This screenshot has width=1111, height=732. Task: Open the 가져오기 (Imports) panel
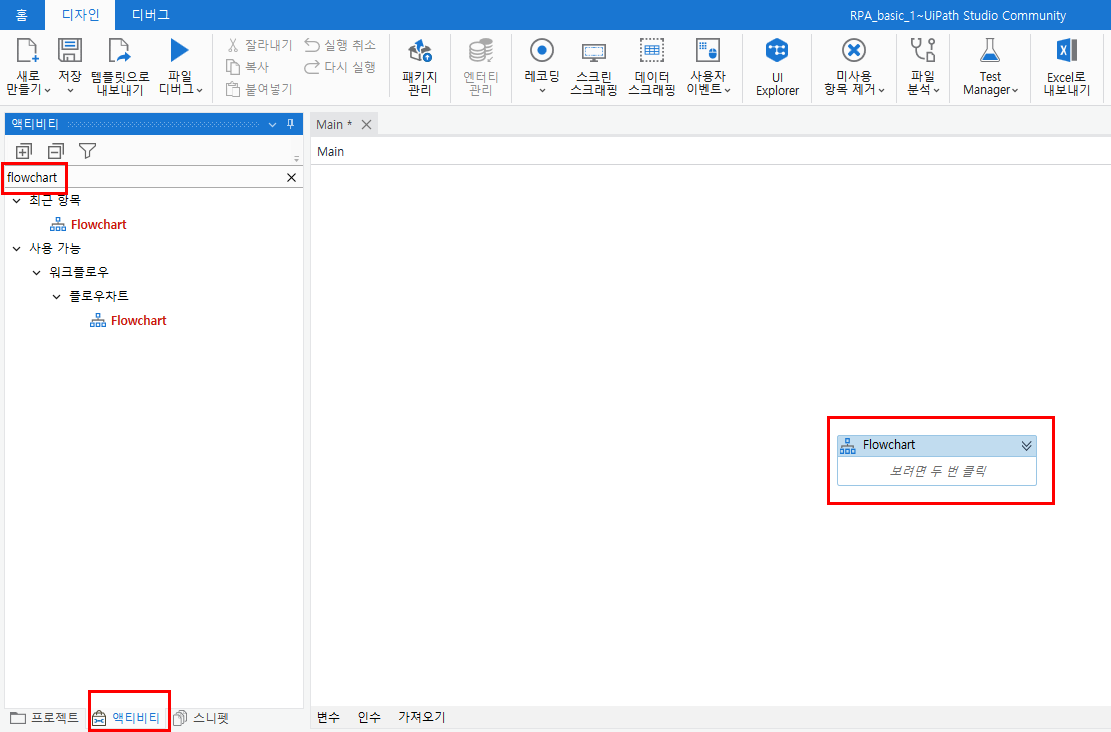click(x=422, y=717)
